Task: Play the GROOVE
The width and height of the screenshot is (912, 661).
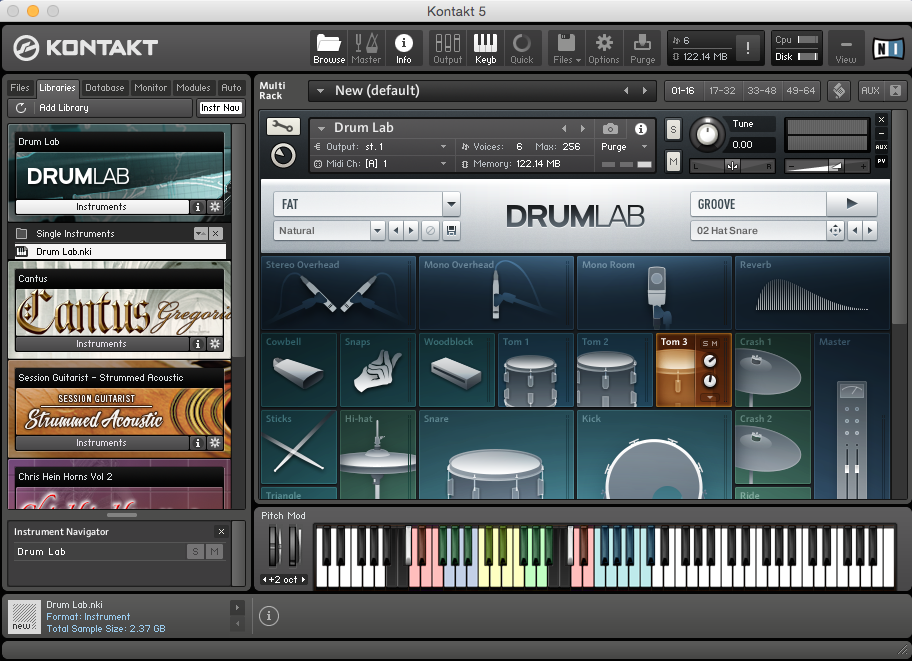Action: [x=852, y=204]
